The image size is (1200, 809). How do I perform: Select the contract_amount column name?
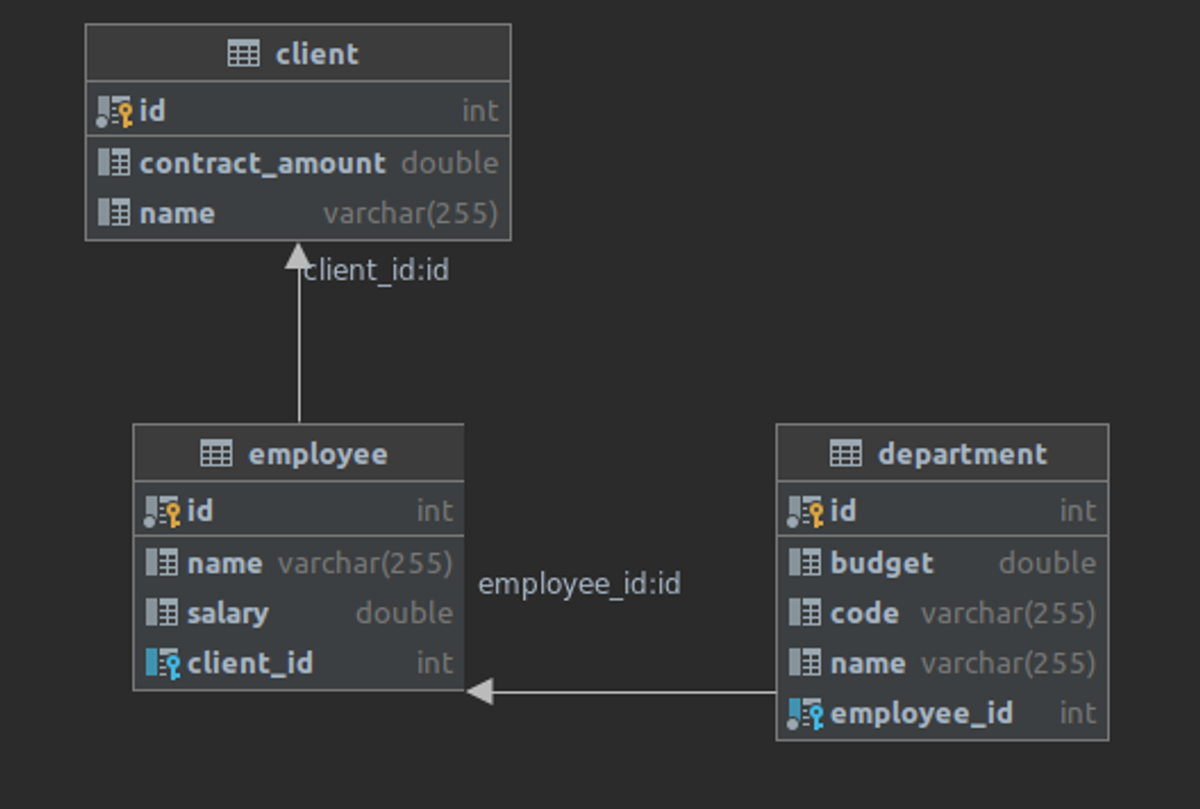262,163
